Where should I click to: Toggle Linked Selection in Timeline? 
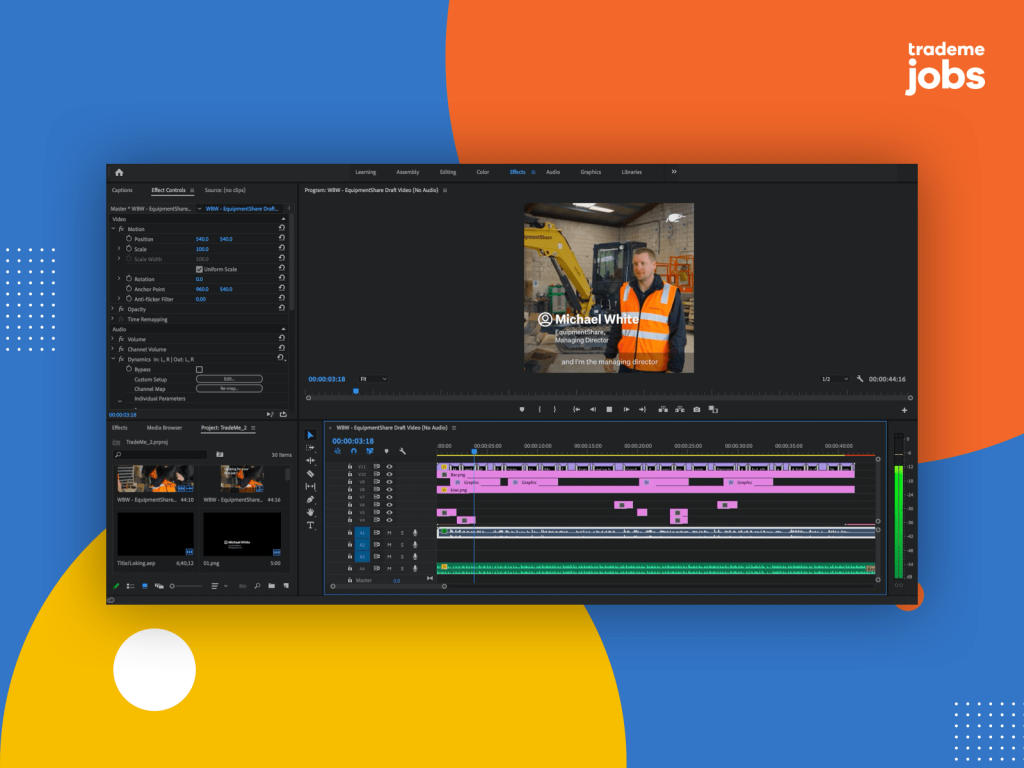[370, 451]
